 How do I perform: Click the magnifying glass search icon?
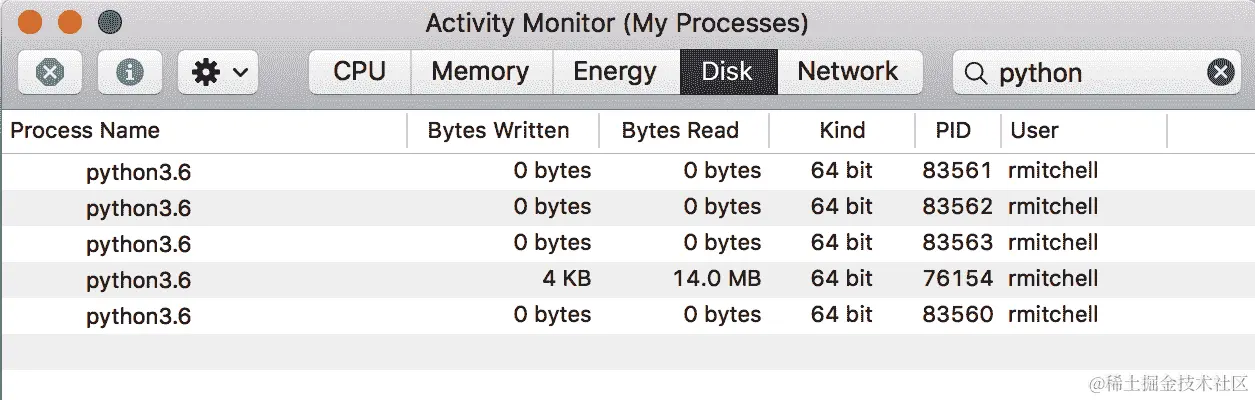977,73
